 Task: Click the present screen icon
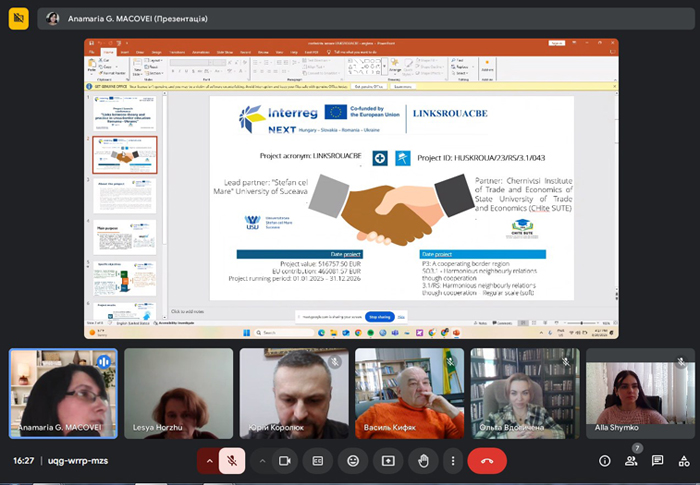pos(388,461)
